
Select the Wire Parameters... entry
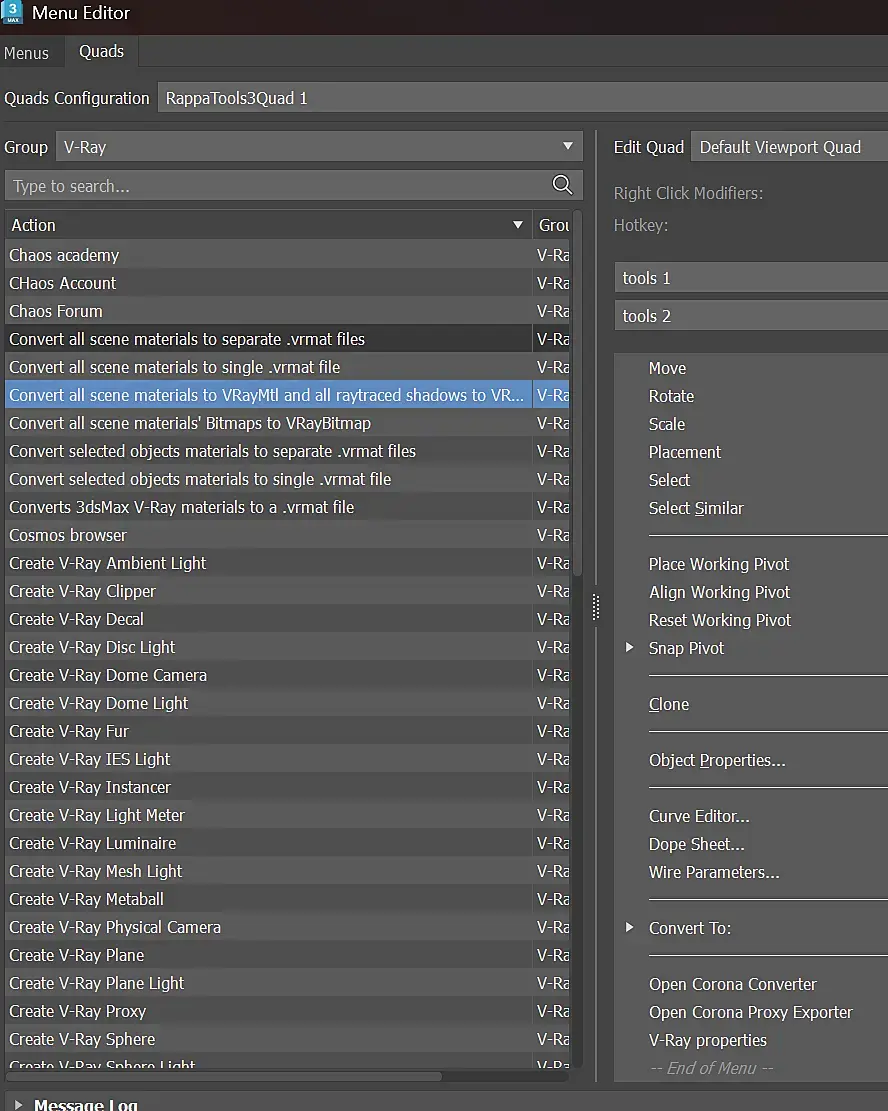[714, 872]
